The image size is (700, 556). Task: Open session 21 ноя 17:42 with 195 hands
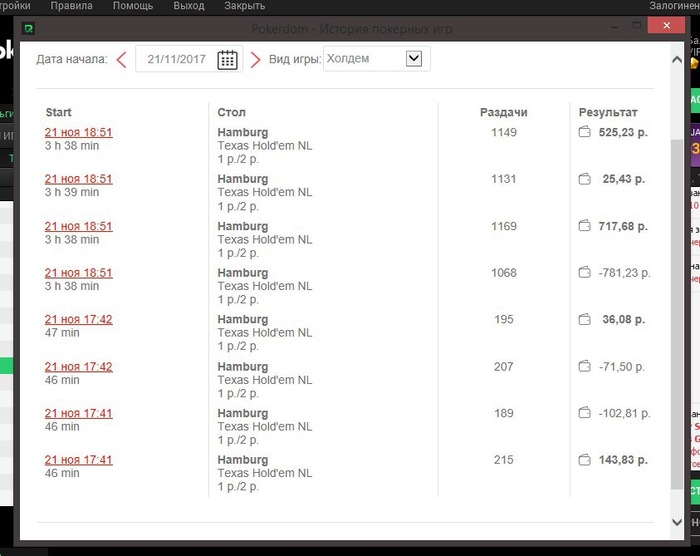tap(79, 319)
